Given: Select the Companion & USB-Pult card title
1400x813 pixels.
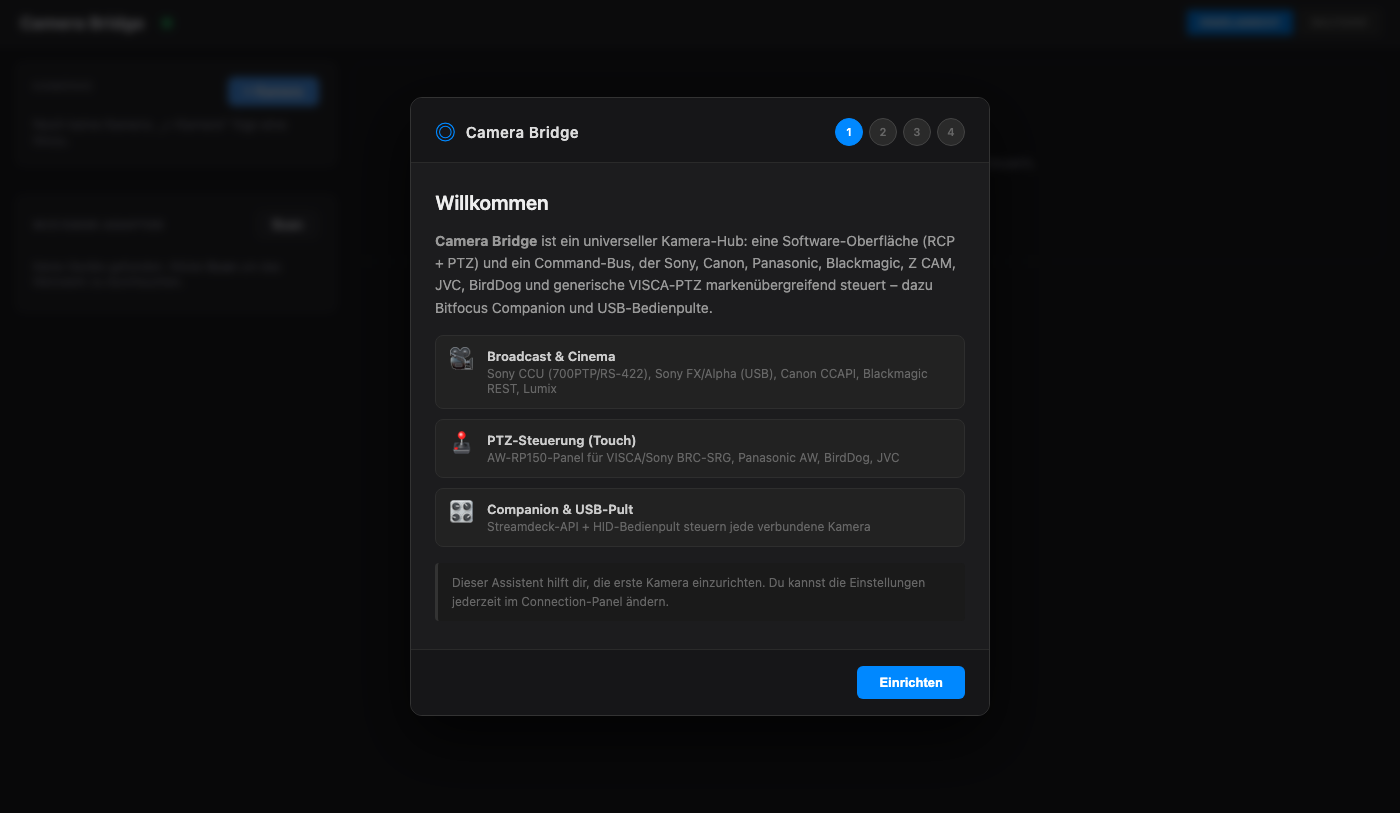Looking at the screenshot, I should (560, 509).
